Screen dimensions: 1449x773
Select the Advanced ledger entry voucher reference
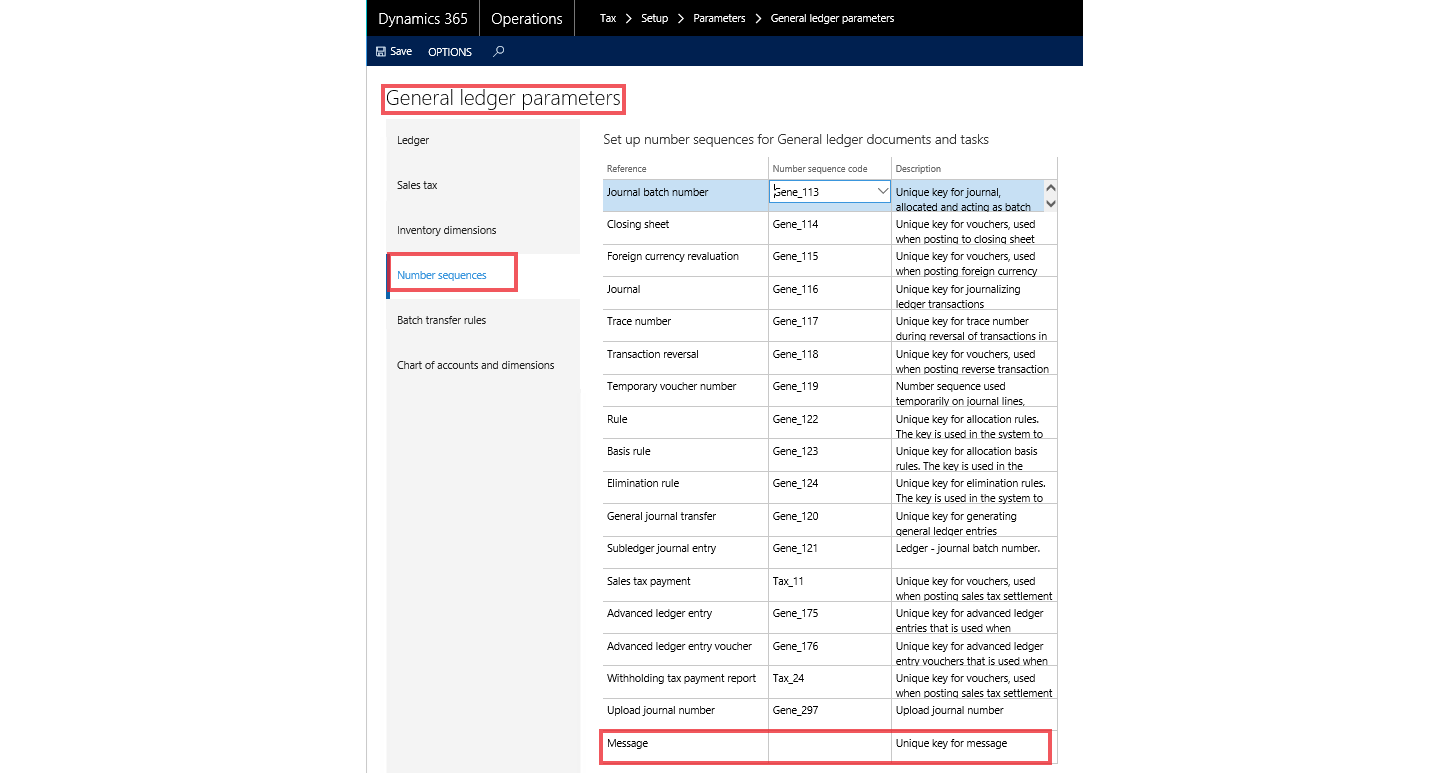coord(680,646)
